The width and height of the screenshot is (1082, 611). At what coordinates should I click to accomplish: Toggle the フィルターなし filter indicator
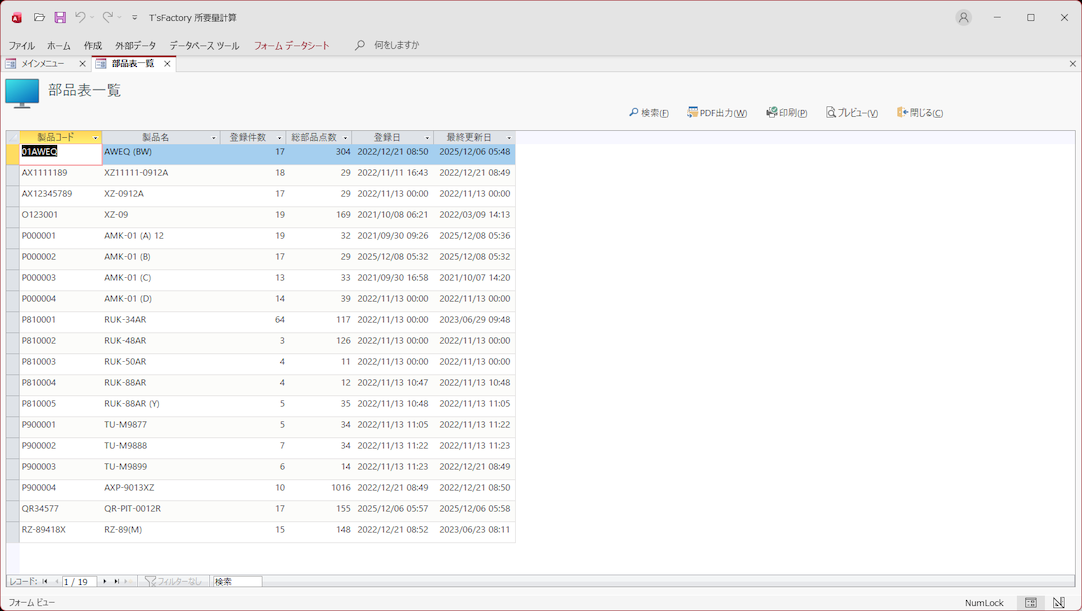point(173,581)
